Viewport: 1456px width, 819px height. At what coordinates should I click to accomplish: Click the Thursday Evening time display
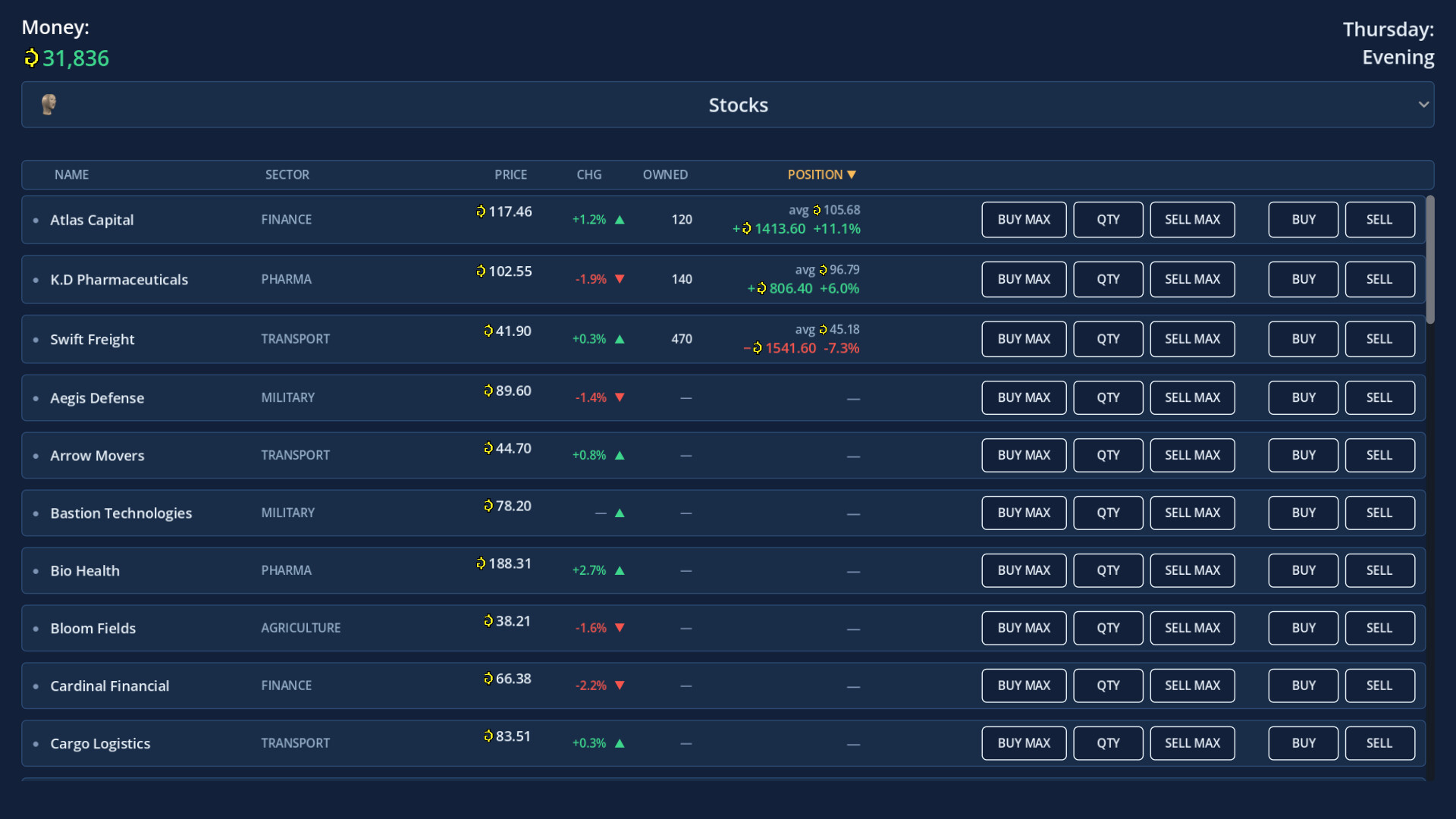click(x=1389, y=43)
